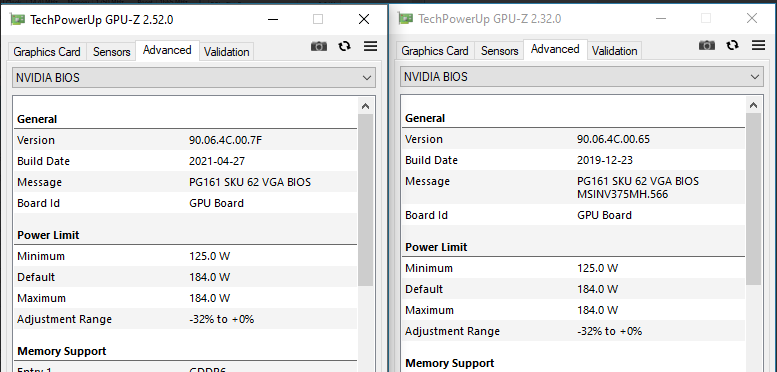The width and height of the screenshot is (777, 372).
Task: Click Adjustment Range row in GPU-Z 2.32.0
Action: point(573,331)
